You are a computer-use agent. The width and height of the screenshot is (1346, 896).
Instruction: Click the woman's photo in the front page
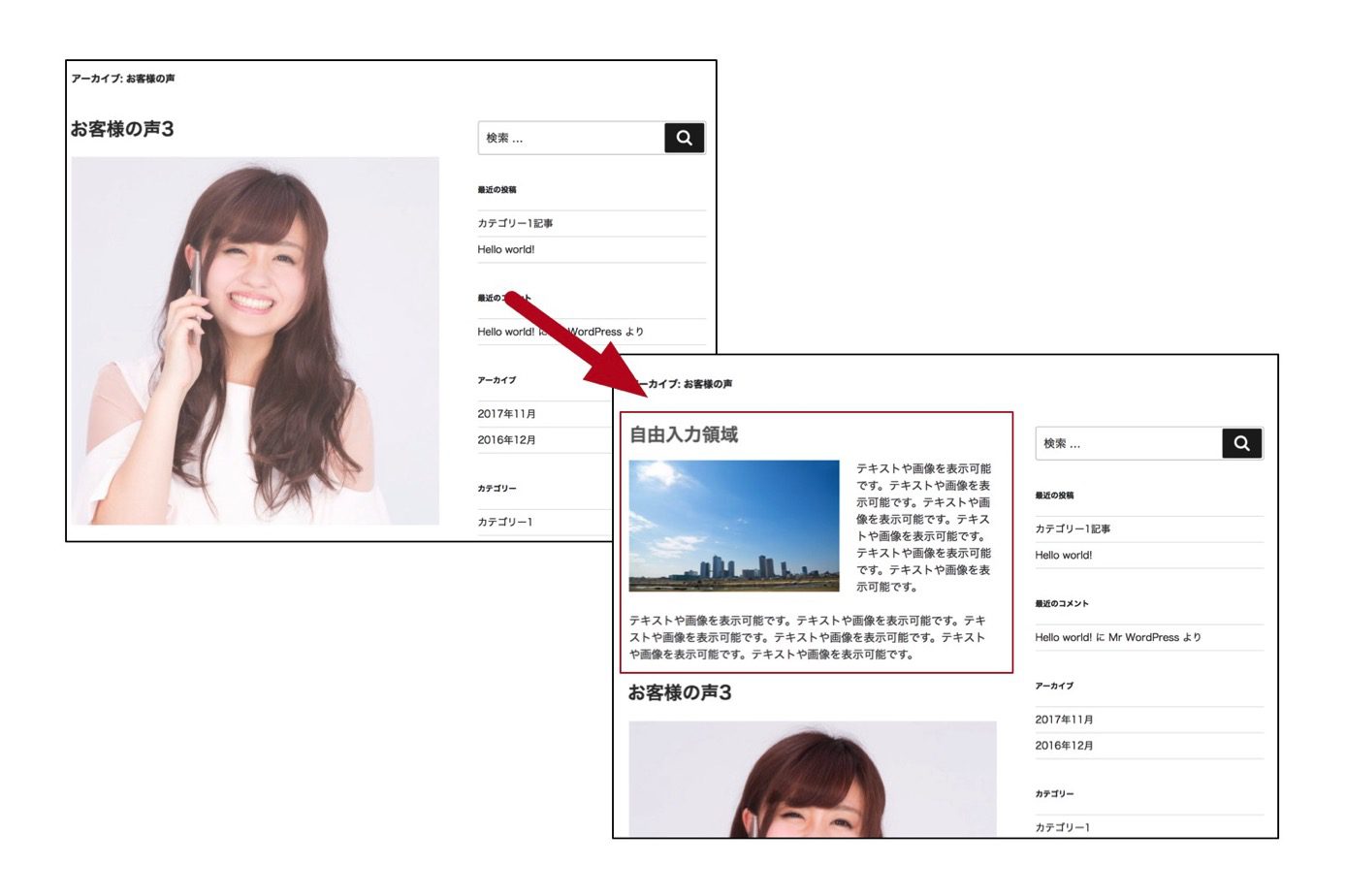coord(813,779)
